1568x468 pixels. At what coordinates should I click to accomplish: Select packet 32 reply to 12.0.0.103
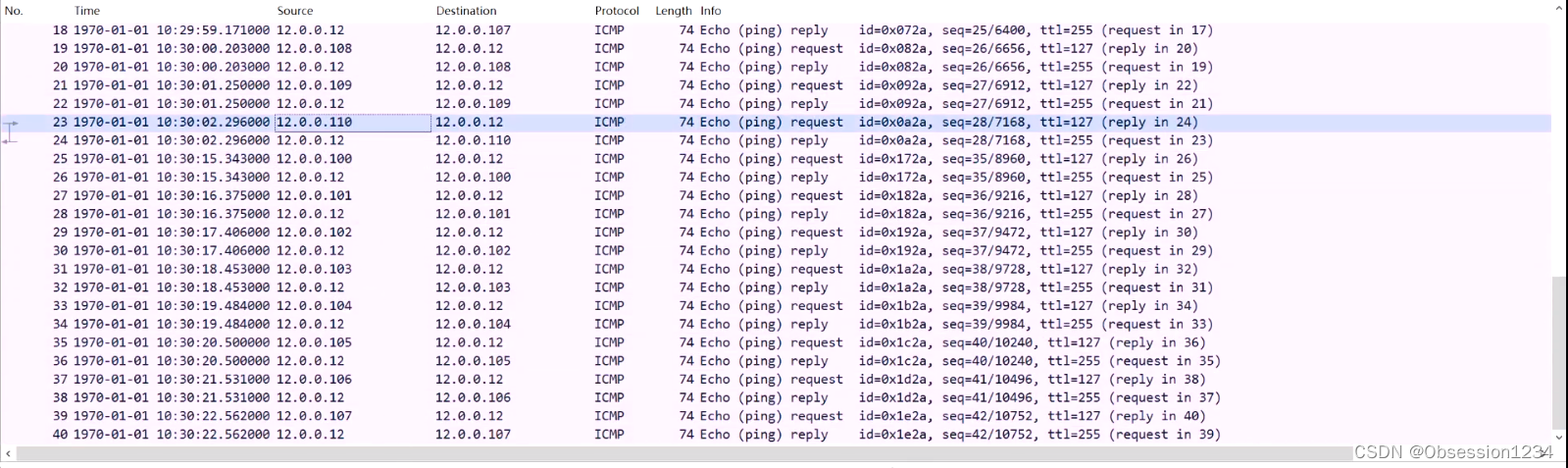point(776,287)
